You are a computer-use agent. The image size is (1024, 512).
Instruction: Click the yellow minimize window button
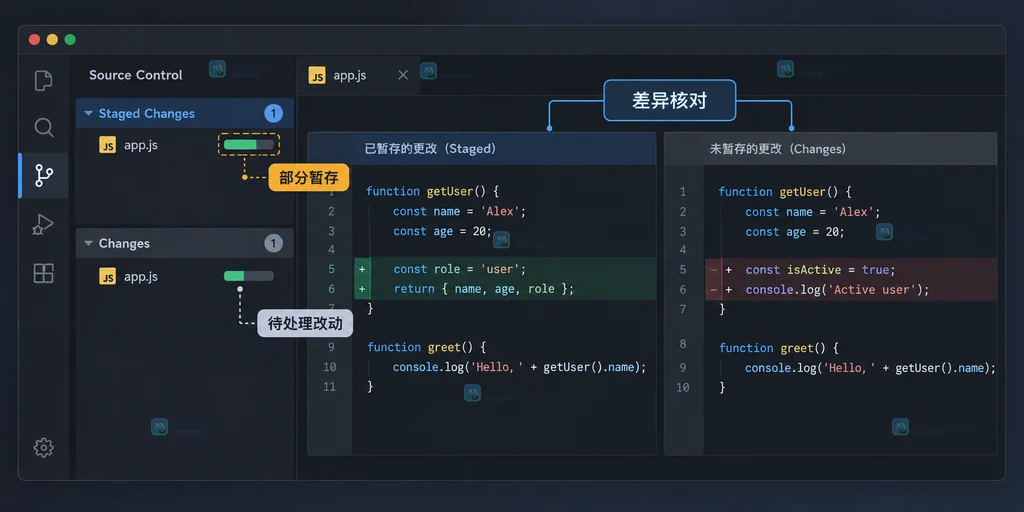point(52,40)
